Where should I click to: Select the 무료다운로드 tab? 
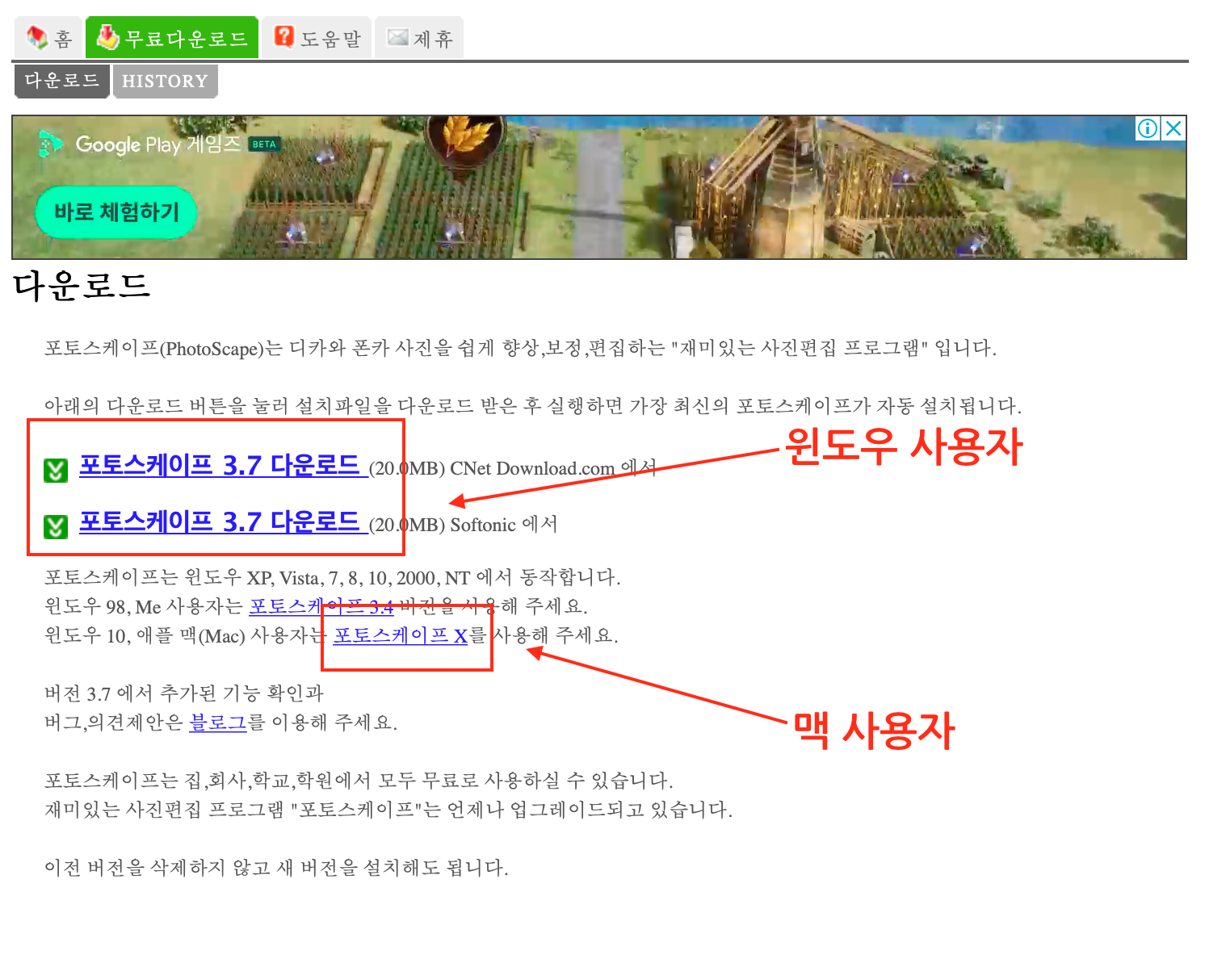point(172,38)
